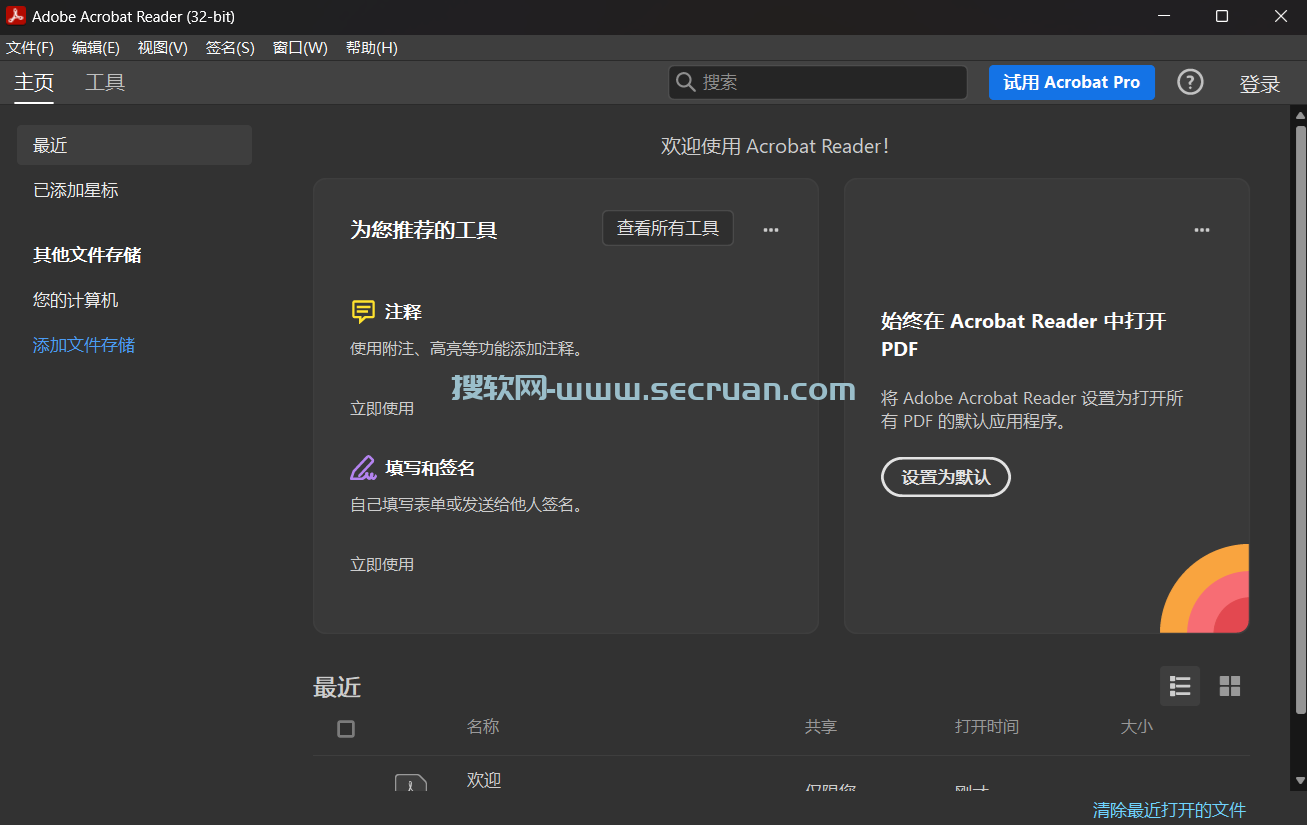This screenshot has height=825, width=1307.
Task: Click the vertical scrollbar thumb
Action: coord(1300,420)
